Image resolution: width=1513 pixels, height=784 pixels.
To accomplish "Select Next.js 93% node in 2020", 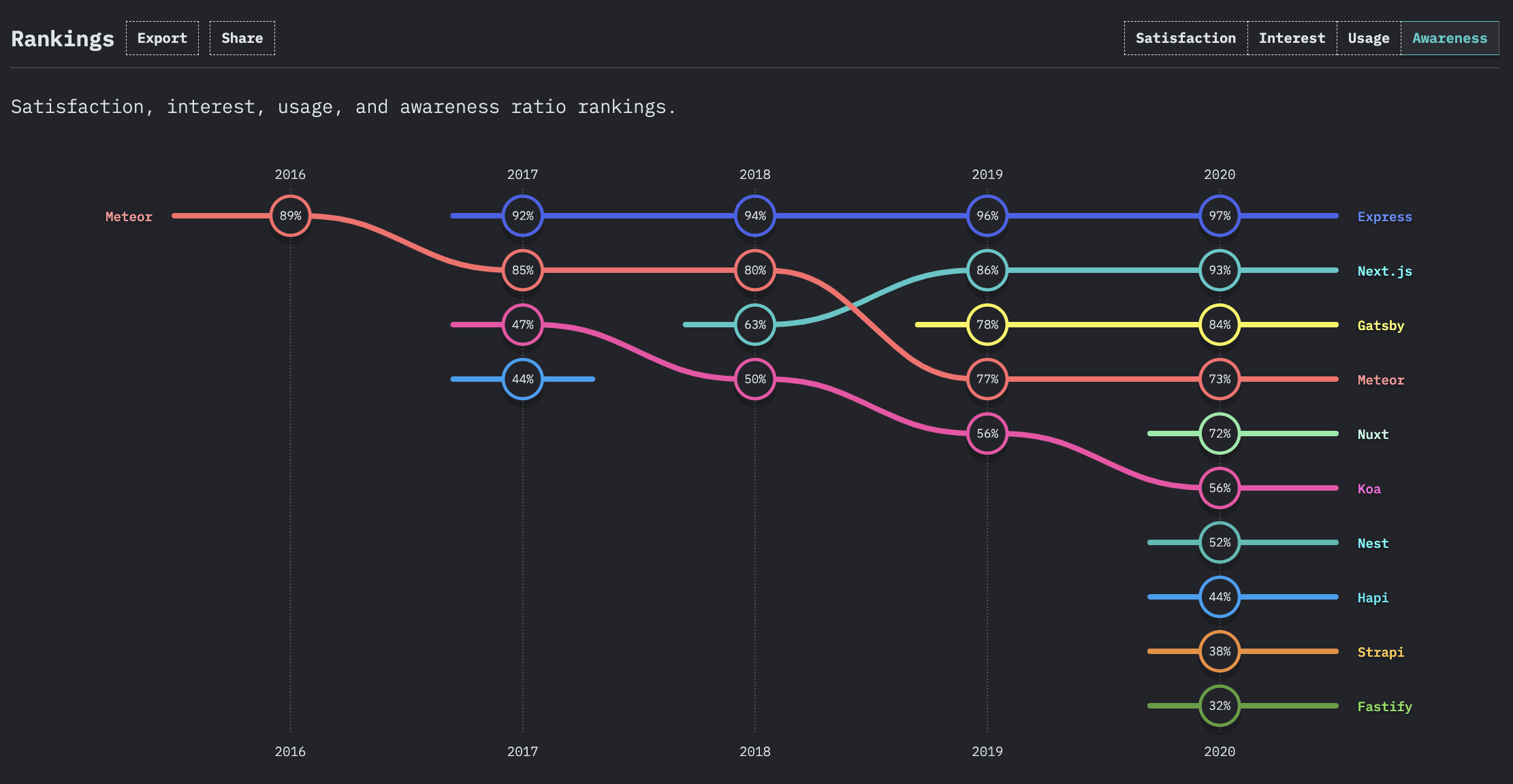I will [1220, 270].
